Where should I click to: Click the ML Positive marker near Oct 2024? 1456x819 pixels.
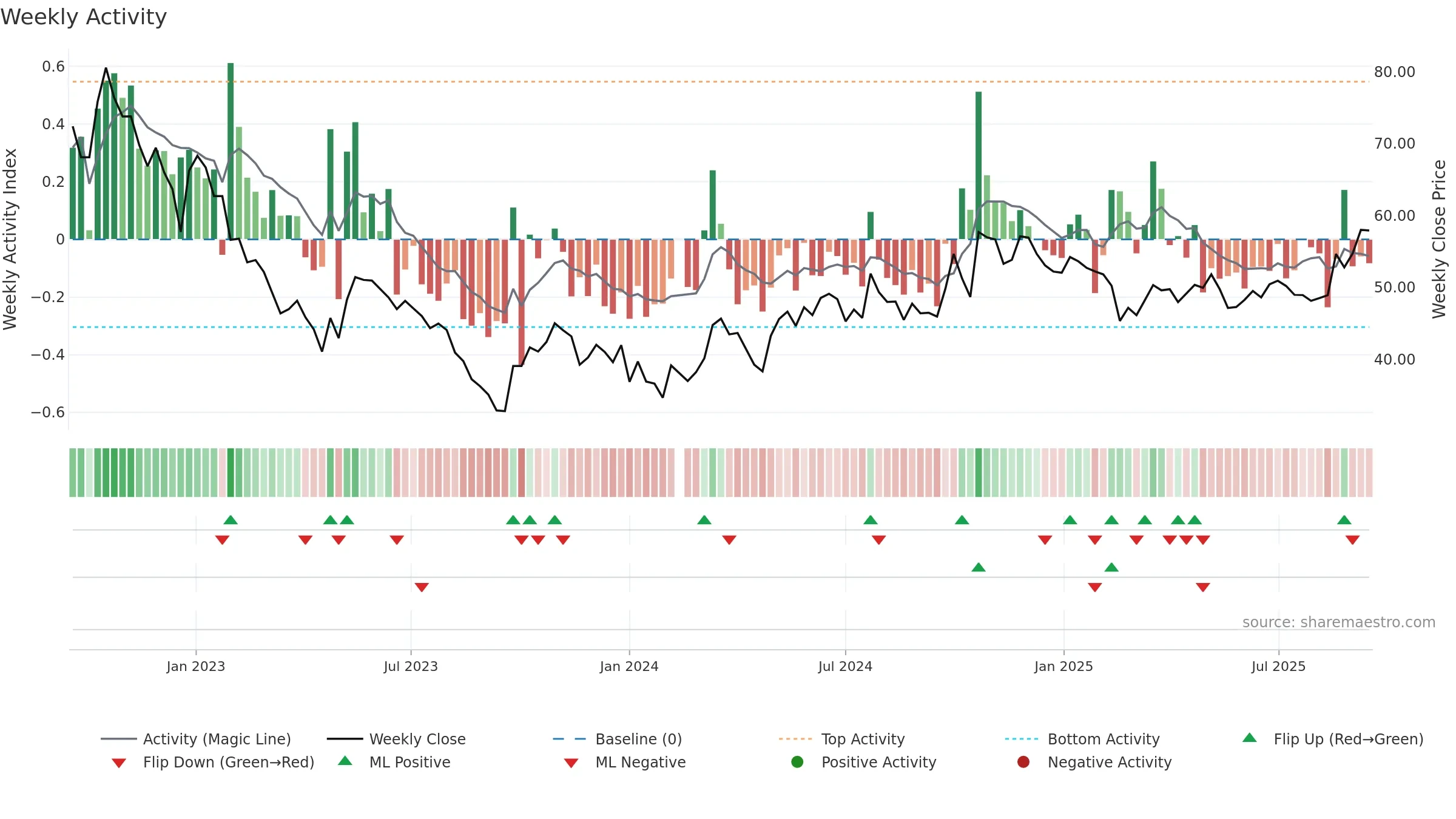pyautogui.click(x=979, y=567)
